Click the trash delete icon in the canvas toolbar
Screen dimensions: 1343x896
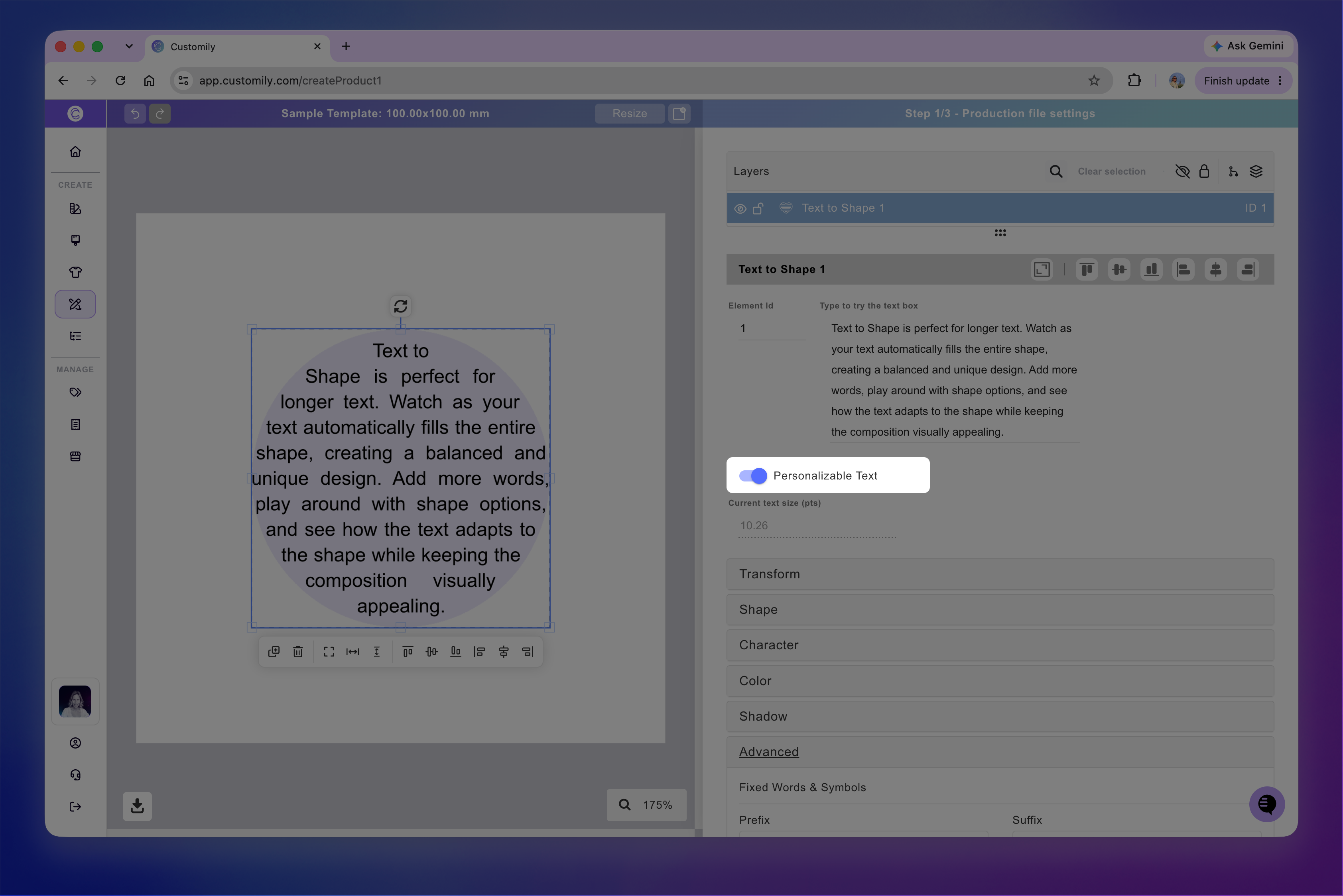coord(298,652)
